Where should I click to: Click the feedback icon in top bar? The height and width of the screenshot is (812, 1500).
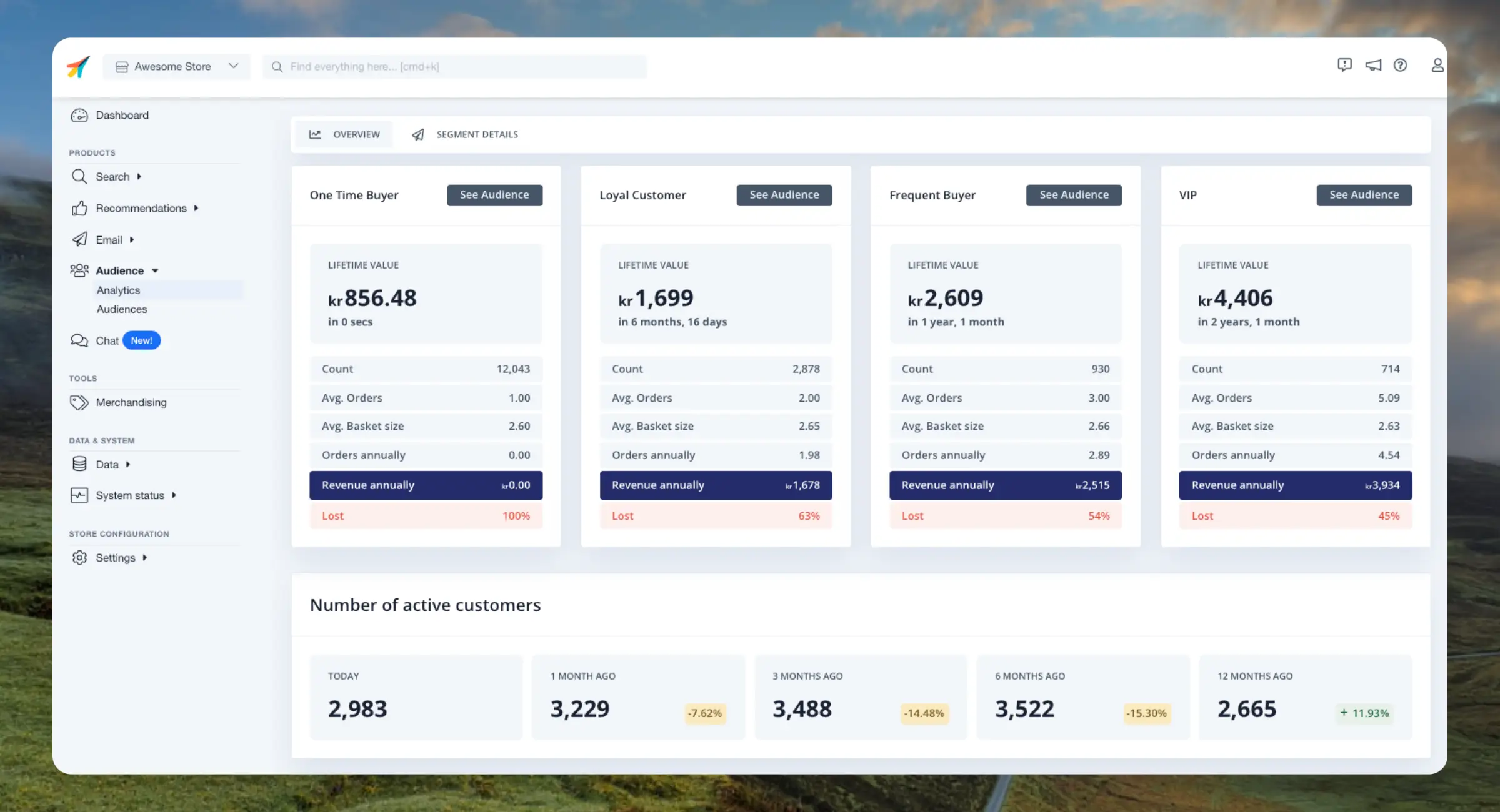tap(1345, 65)
